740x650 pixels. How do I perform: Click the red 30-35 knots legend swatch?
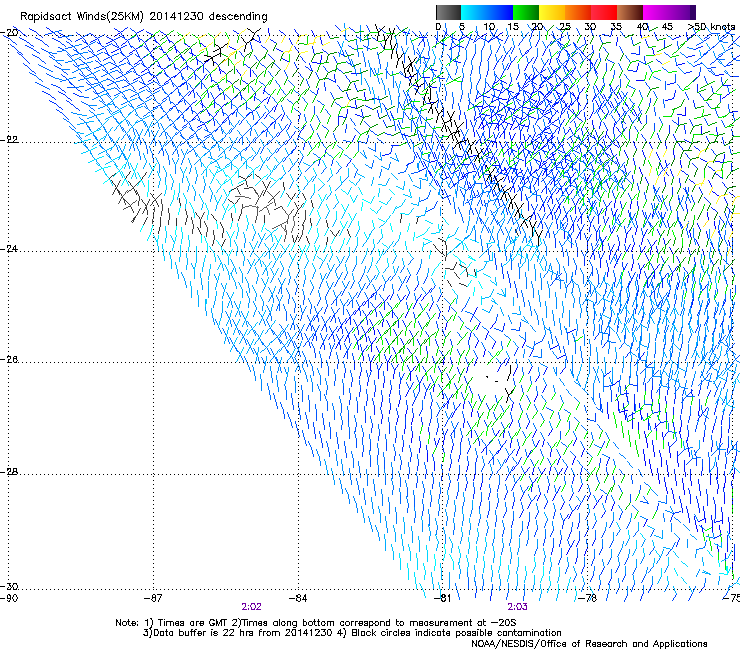click(604, 12)
